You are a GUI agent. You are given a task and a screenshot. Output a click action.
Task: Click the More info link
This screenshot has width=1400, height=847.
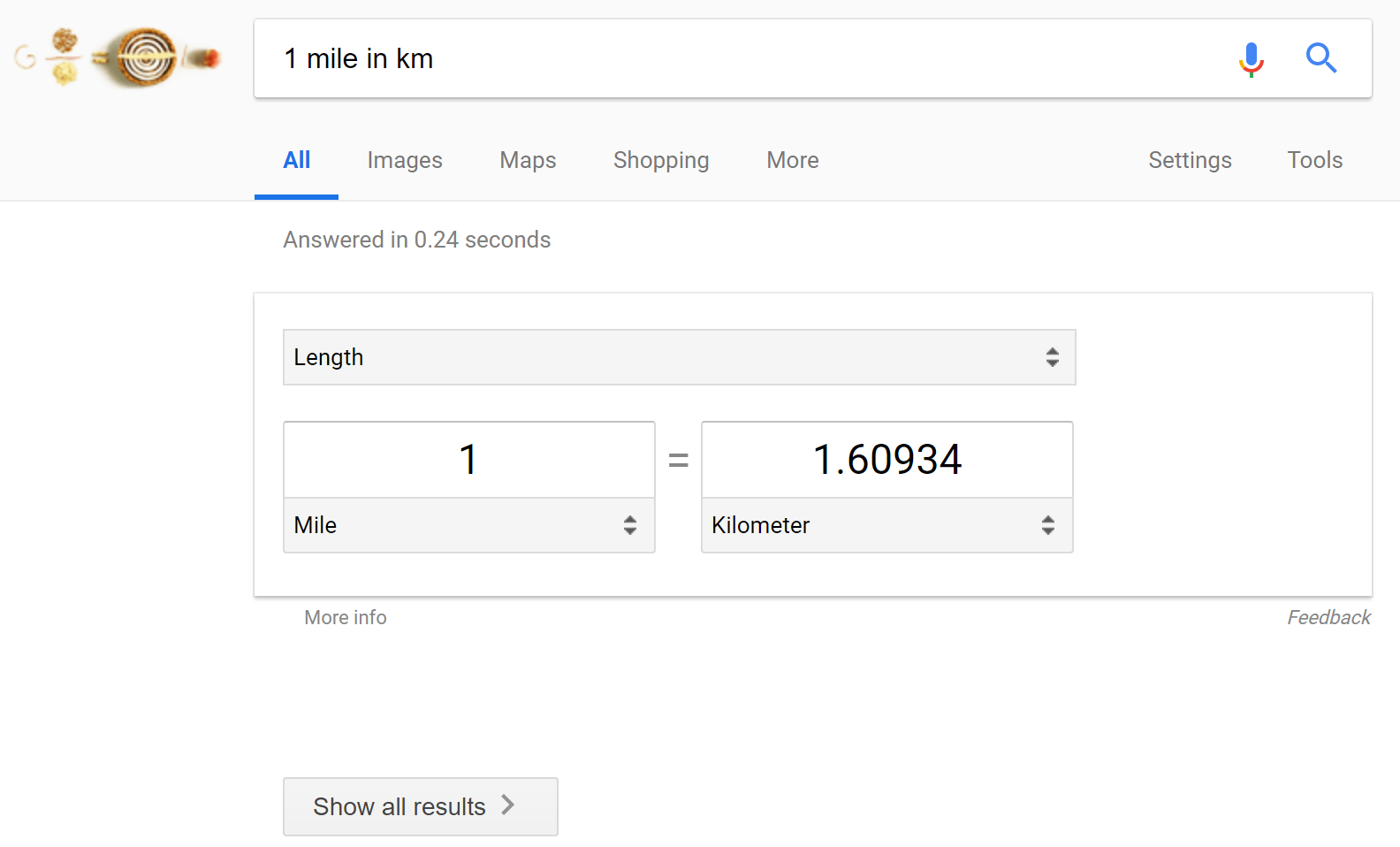click(x=346, y=617)
